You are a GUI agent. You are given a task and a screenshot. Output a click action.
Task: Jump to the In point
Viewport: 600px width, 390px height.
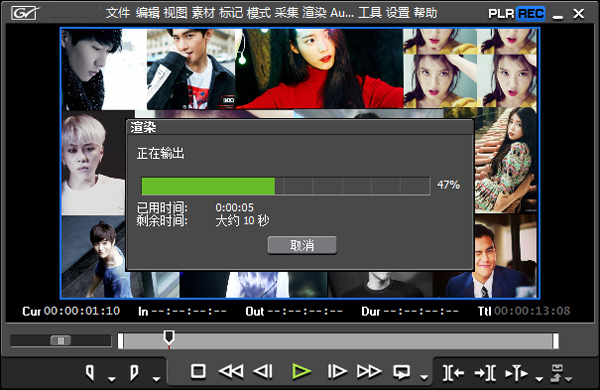click(x=453, y=373)
